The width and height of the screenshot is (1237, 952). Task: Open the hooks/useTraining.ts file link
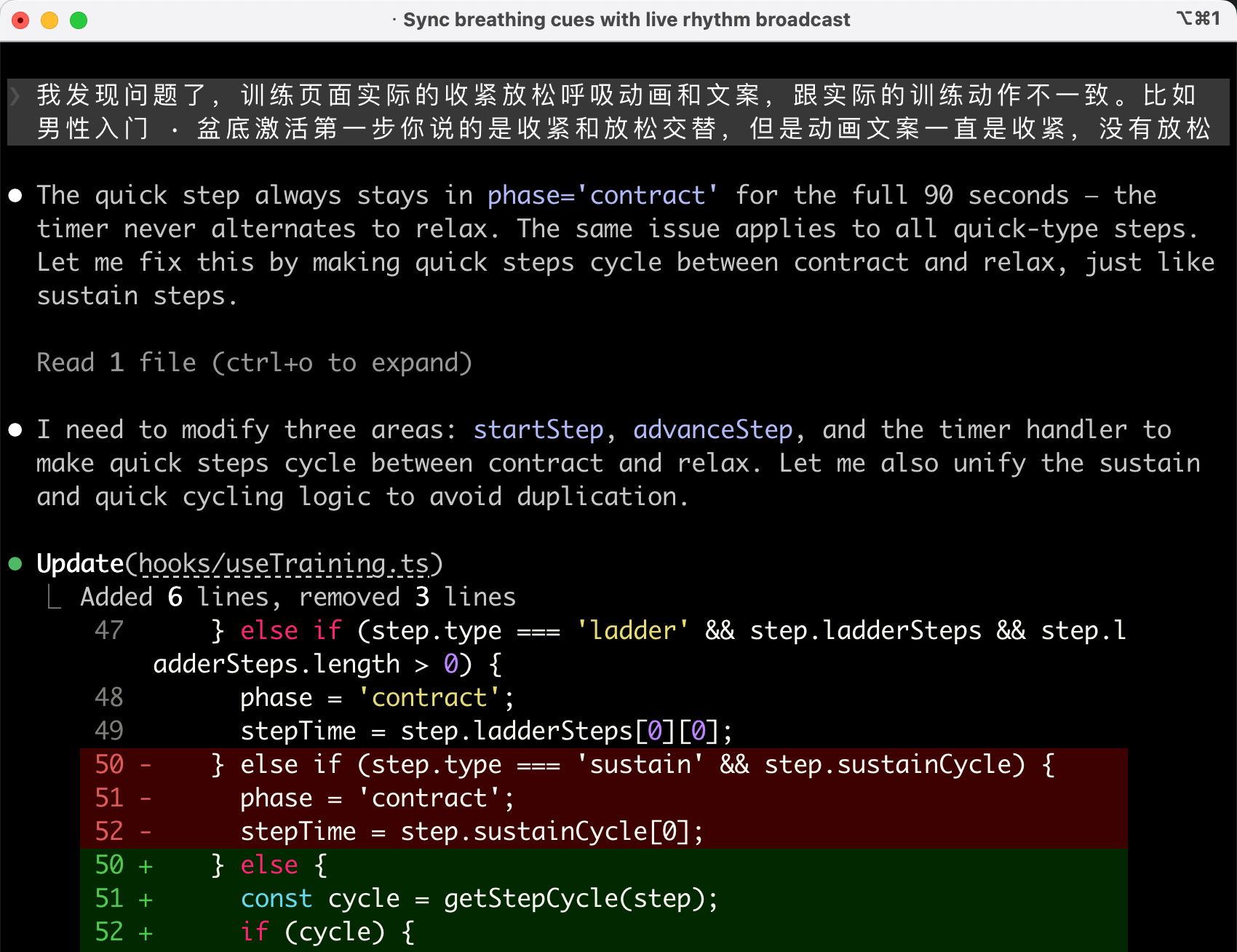tap(284, 564)
